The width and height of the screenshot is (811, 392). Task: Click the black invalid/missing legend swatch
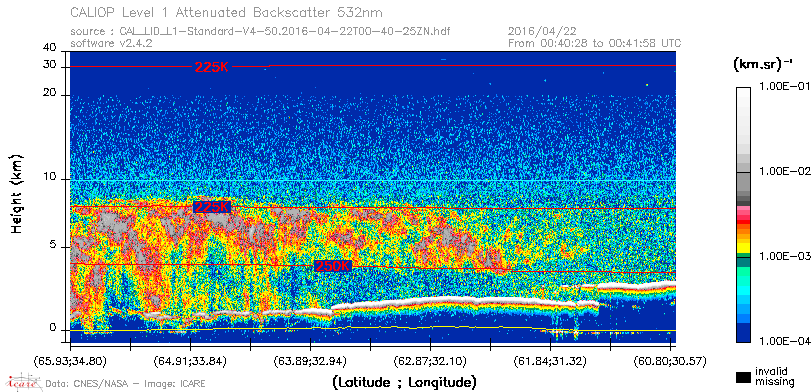744,377
